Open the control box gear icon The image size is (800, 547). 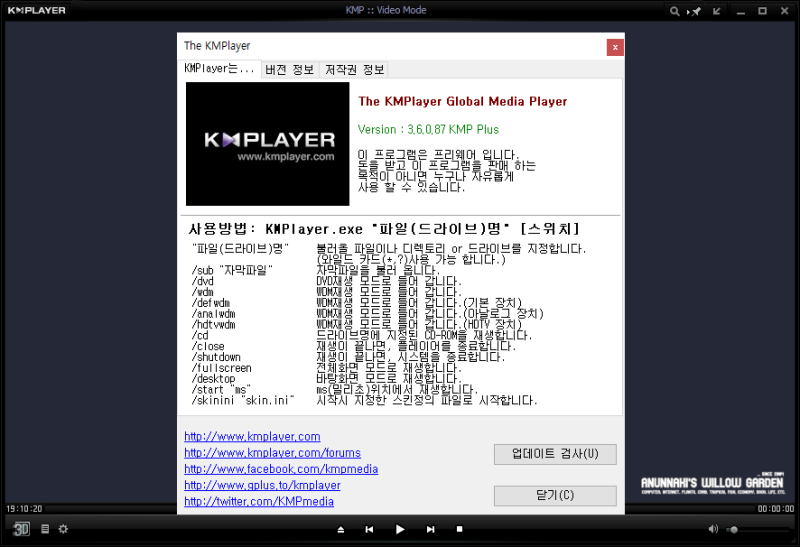coord(63,529)
